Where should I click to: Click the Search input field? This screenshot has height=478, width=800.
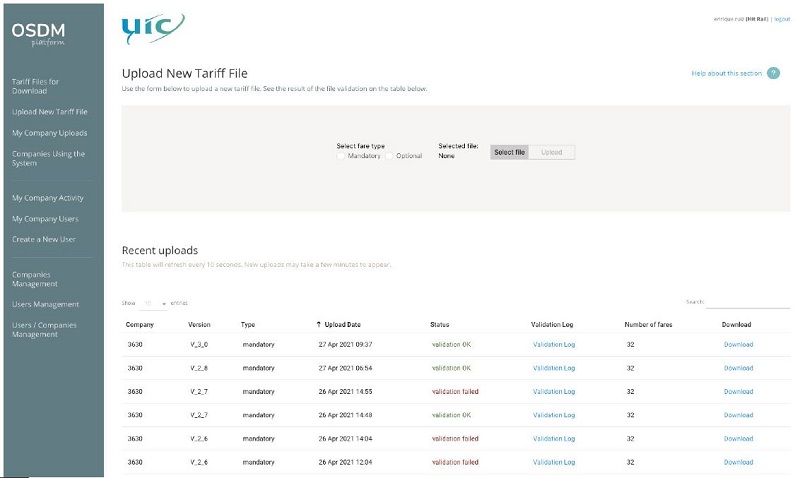(x=748, y=302)
